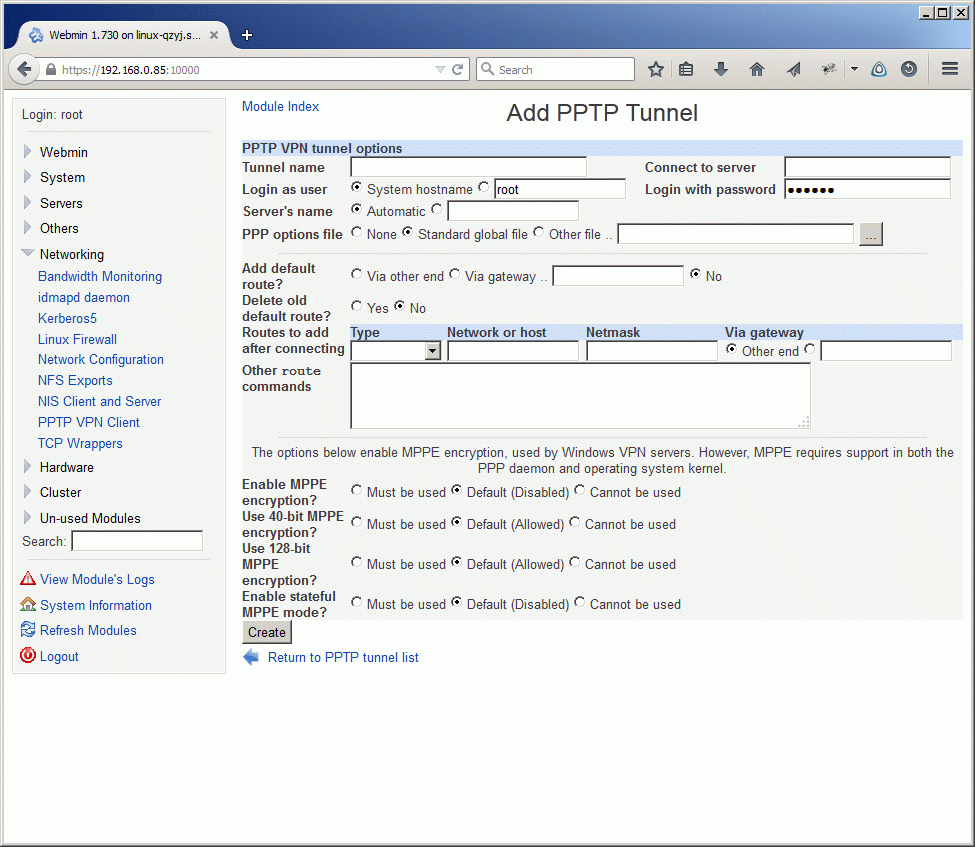Click the System Information house icon
975x847 pixels.
28,604
